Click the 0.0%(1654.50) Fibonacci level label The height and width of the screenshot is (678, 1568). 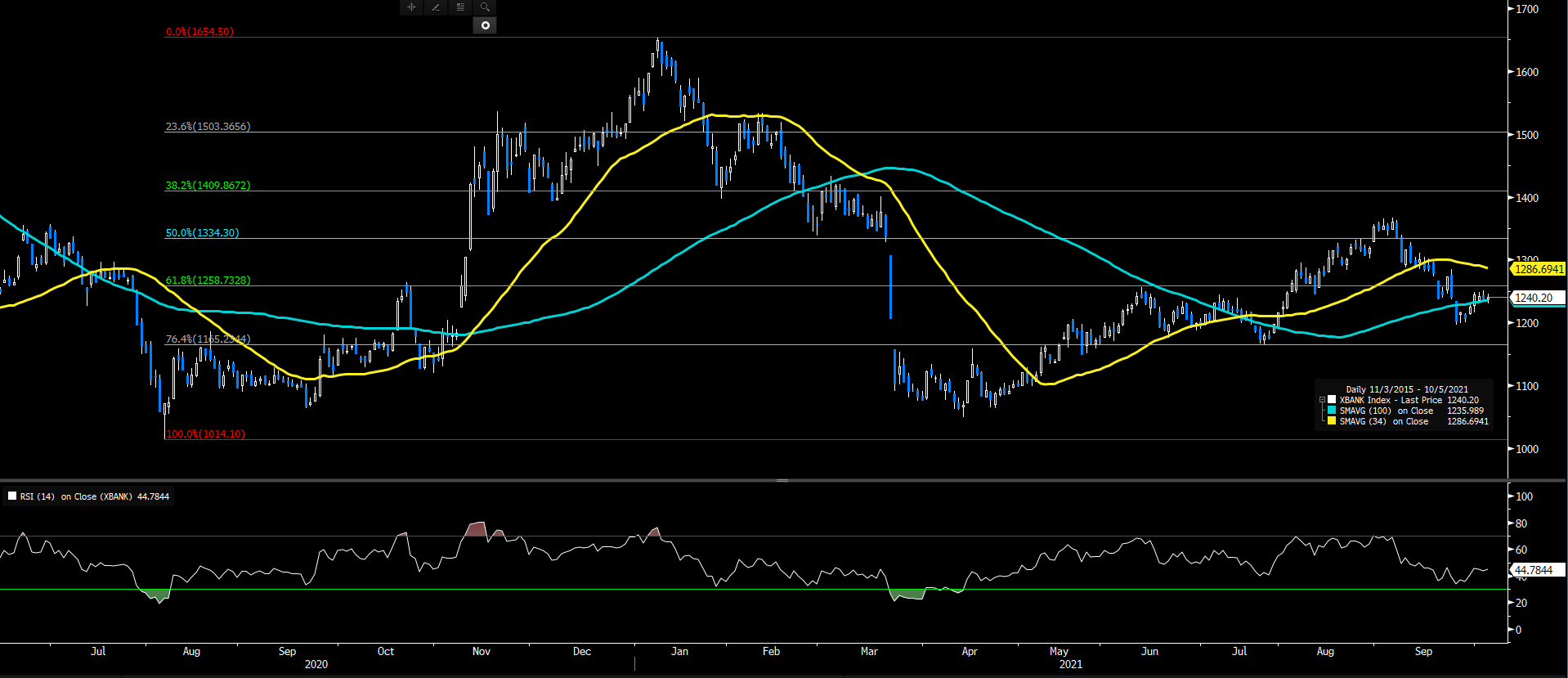(x=199, y=32)
